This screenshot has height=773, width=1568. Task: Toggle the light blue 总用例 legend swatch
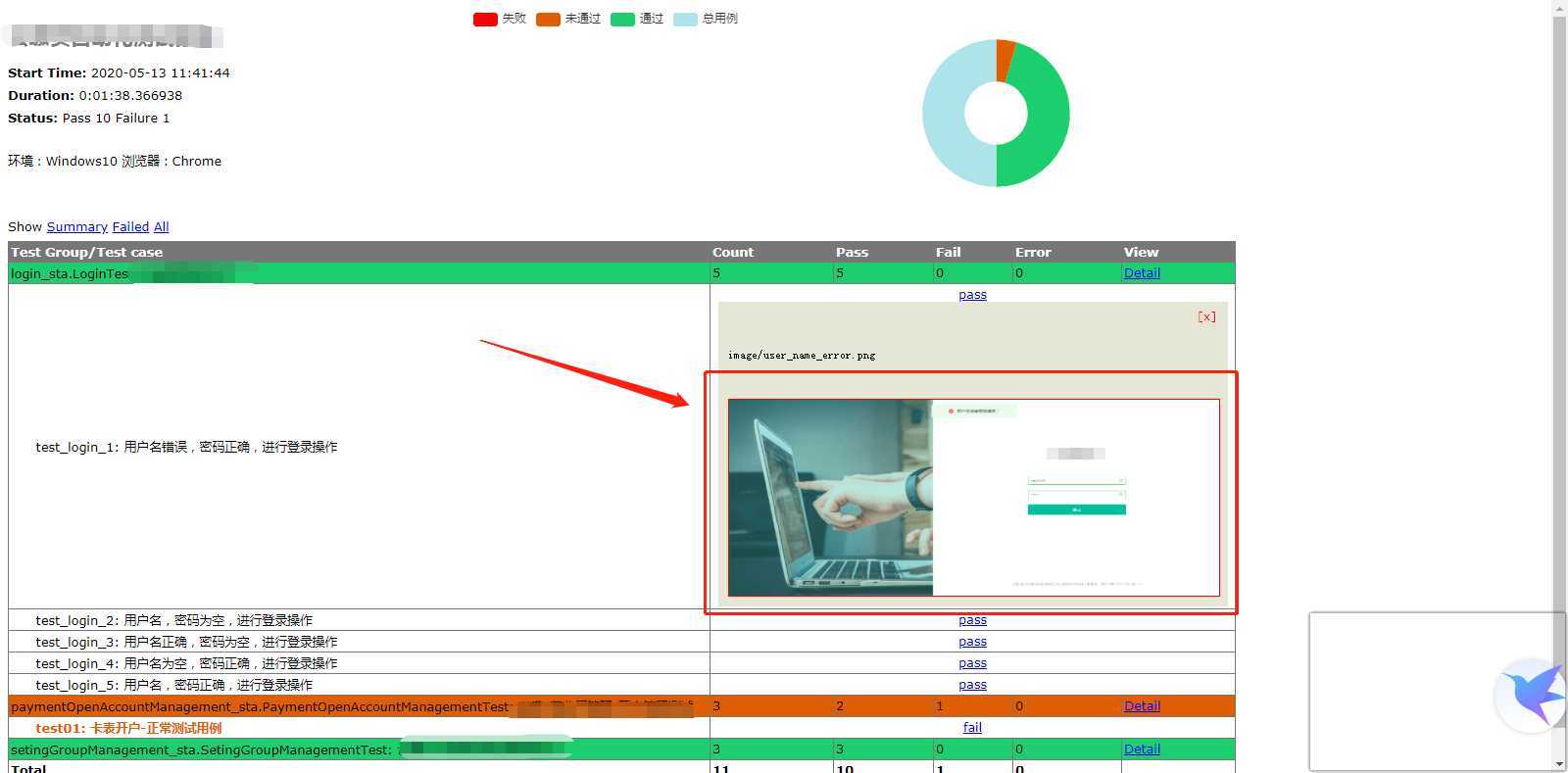685,19
